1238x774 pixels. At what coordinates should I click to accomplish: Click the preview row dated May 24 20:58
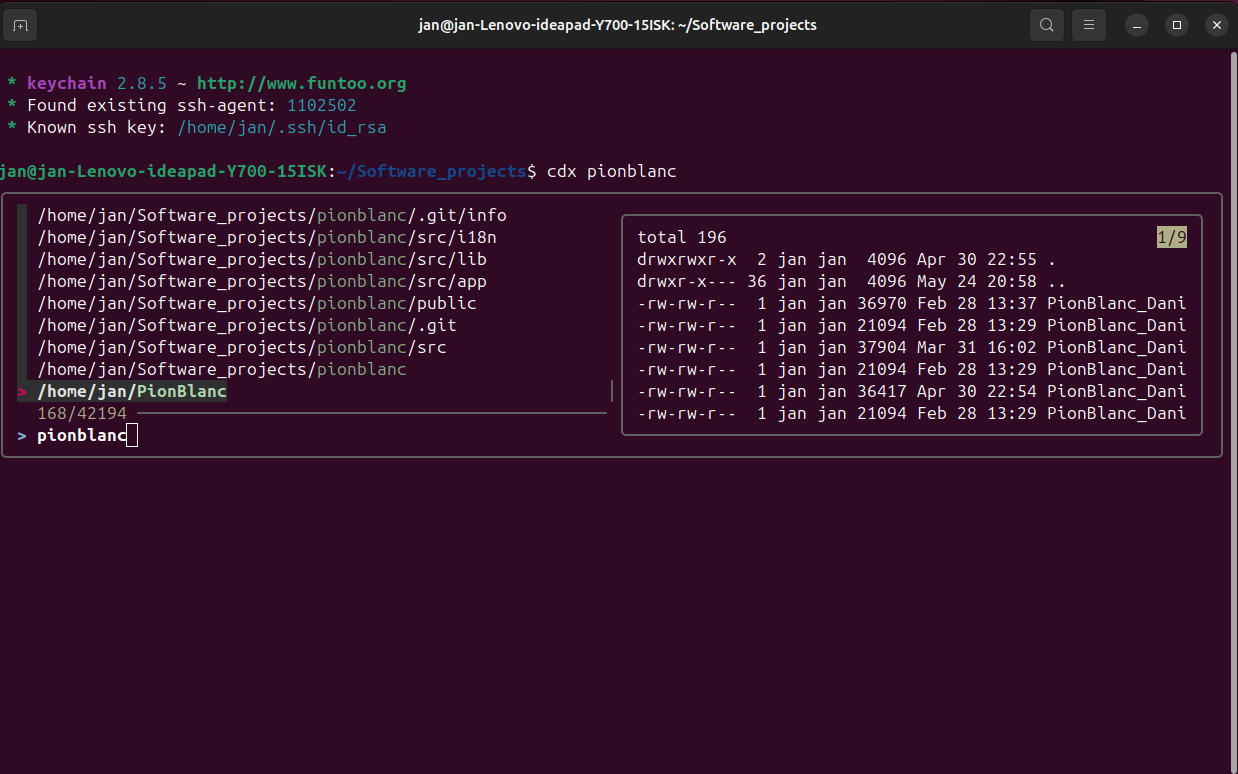pyautogui.click(x=852, y=281)
